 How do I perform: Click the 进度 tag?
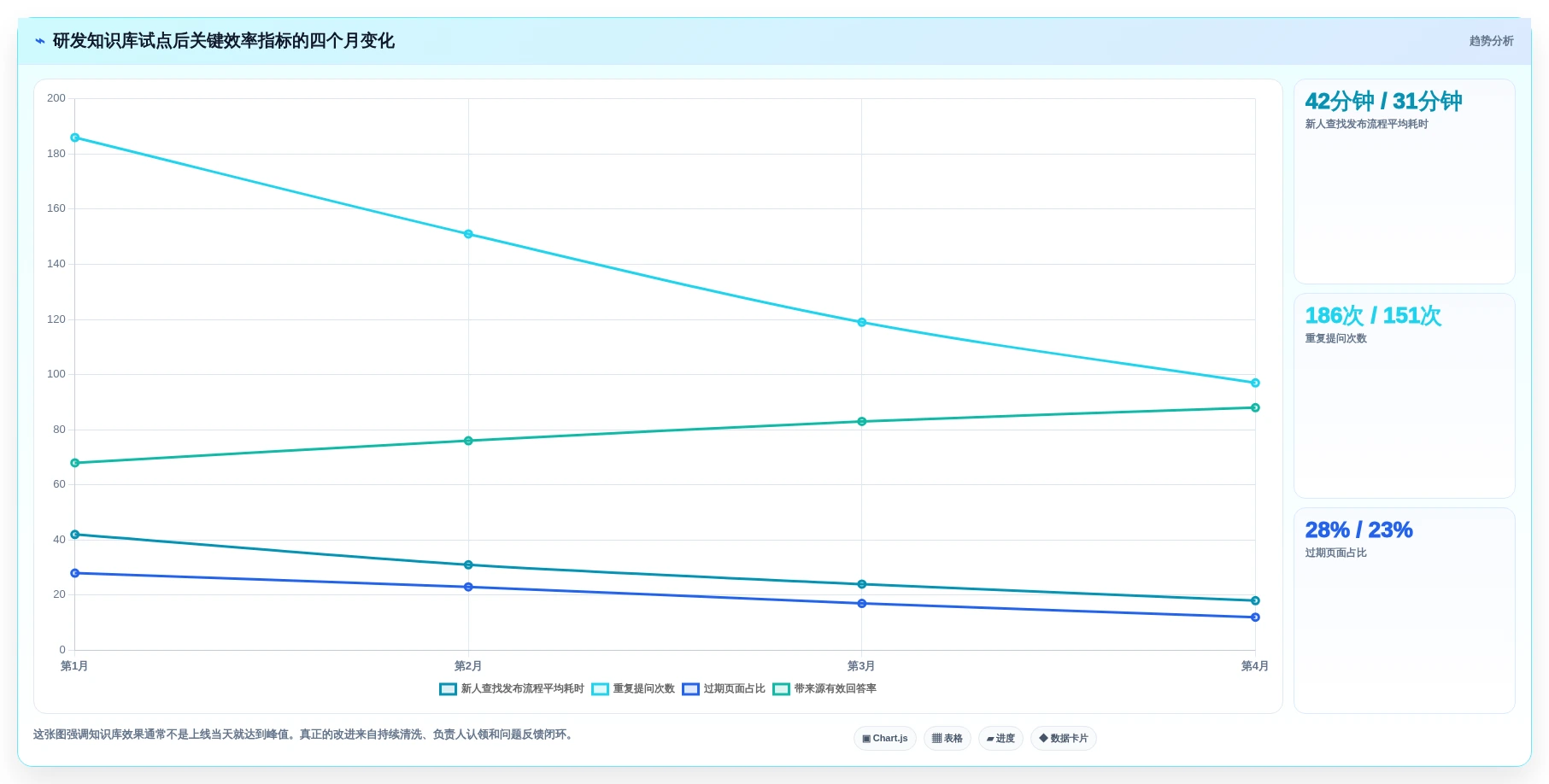tap(1000, 738)
